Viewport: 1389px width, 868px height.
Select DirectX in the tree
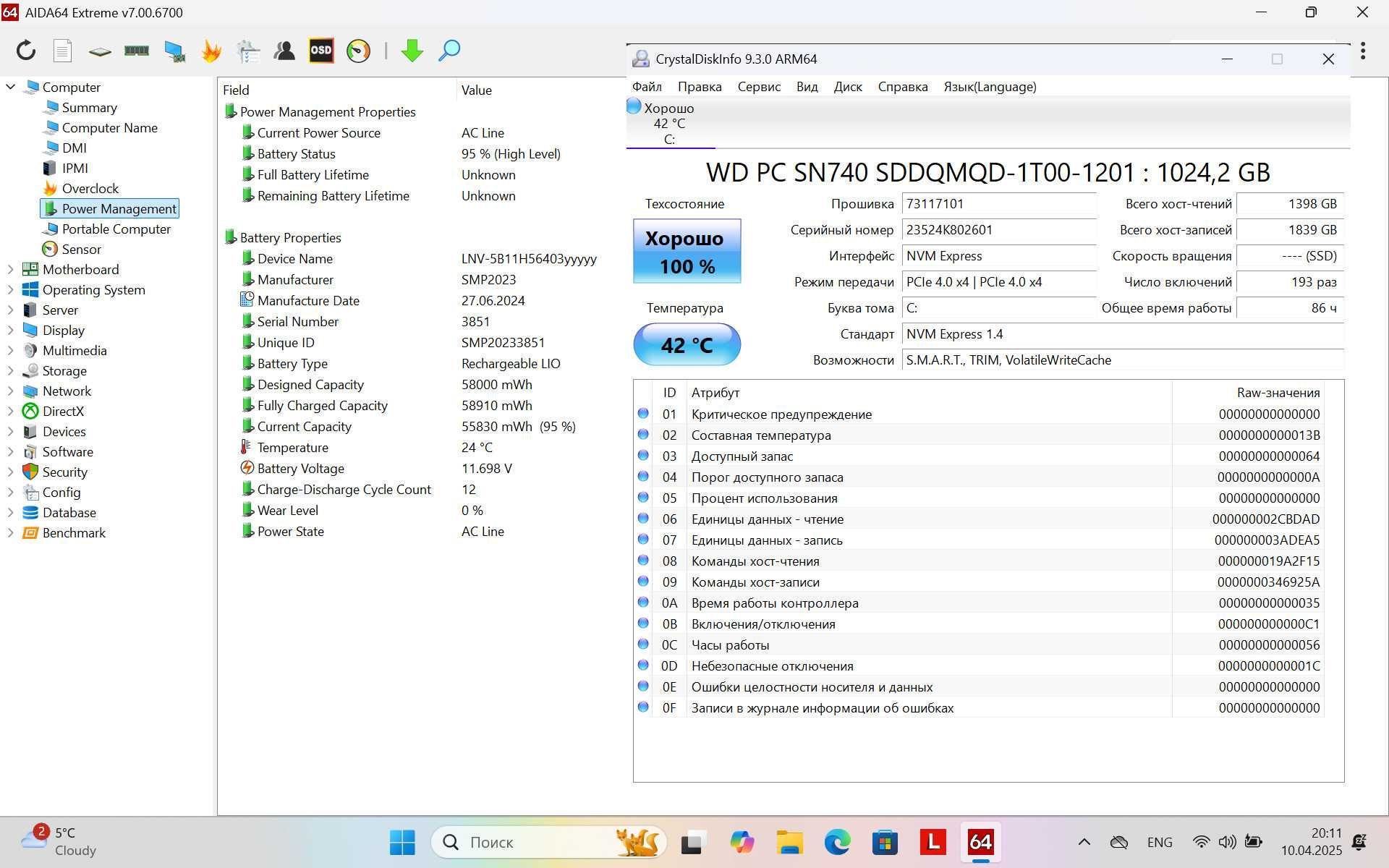pyautogui.click(x=63, y=411)
